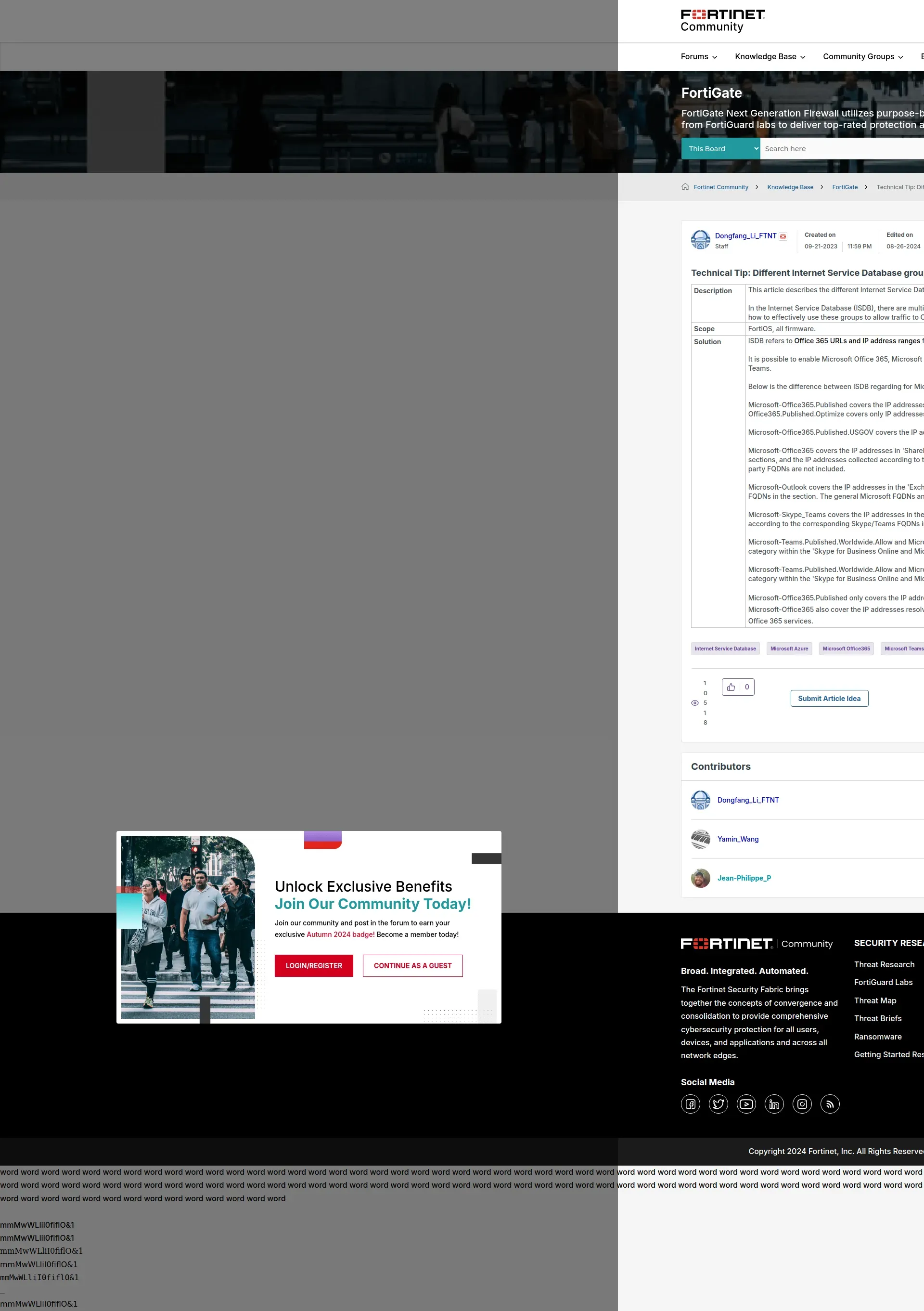The image size is (924, 1311).
Task: Open Fortinet's Twitter page icon
Action: (718, 1103)
